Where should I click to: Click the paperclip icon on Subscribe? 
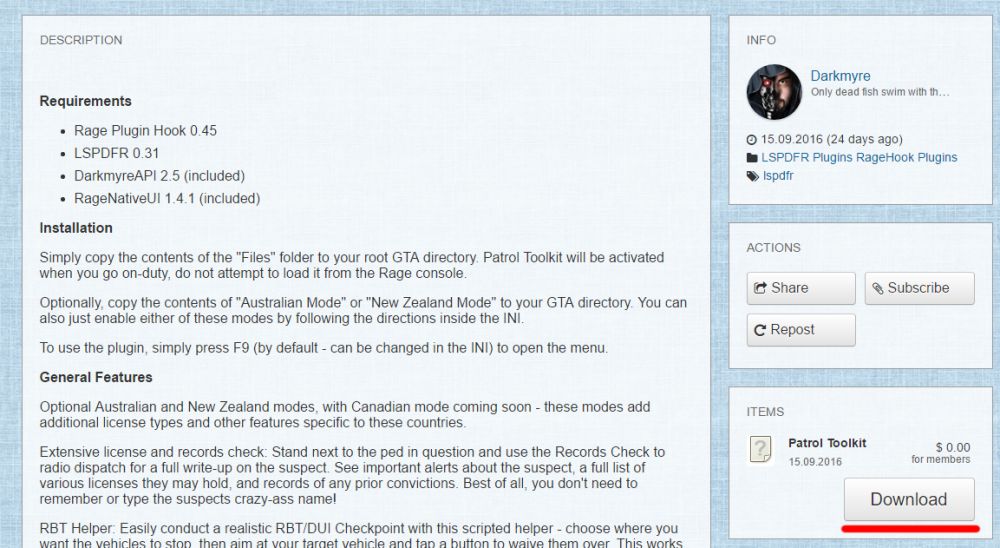click(x=878, y=289)
